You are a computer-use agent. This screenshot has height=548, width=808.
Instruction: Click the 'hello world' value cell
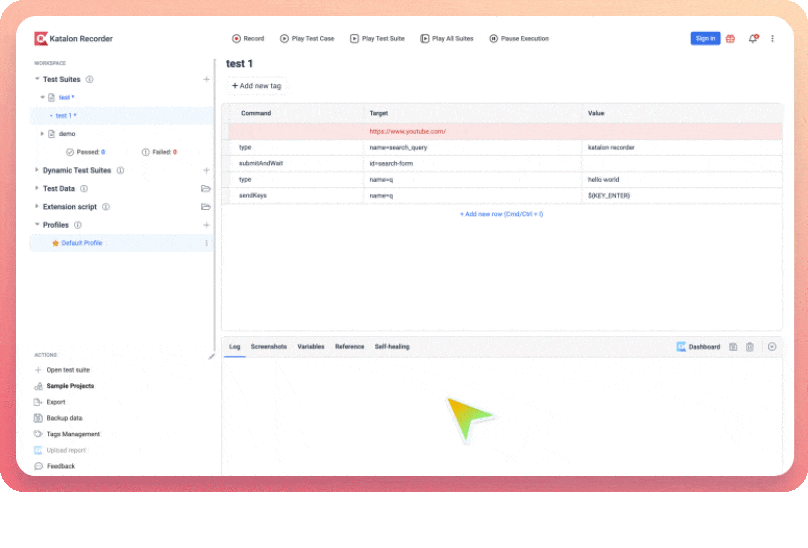[682, 179]
